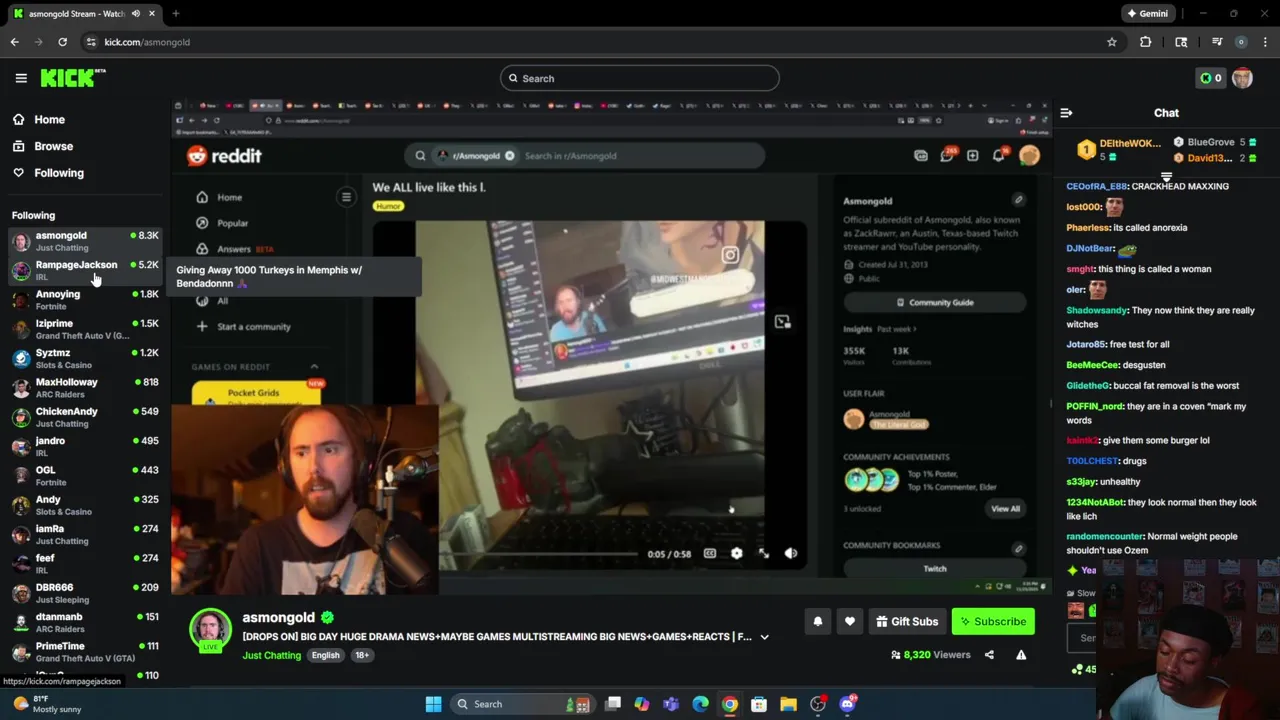The height and width of the screenshot is (720, 1280).
Task: Click the report stream warning icon
Action: coord(1021,655)
